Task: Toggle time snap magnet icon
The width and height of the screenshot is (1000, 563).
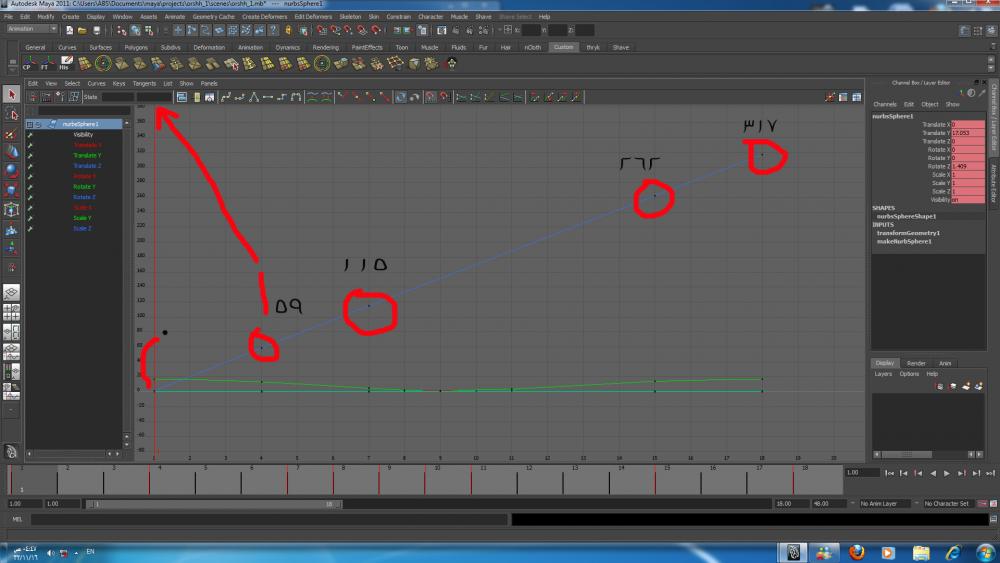Action: coord(430,97)
